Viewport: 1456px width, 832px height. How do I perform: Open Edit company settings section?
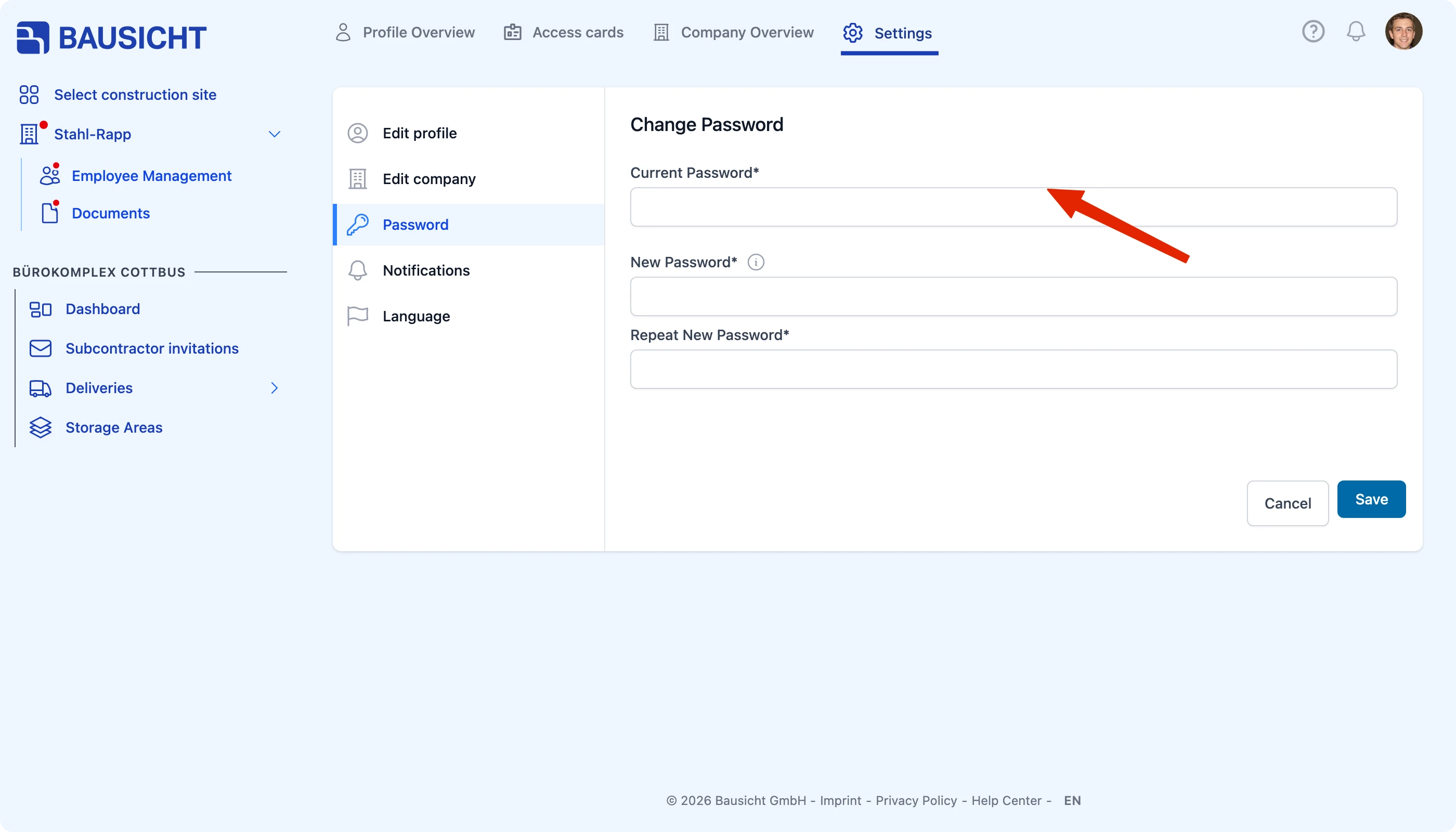click(x=469, y=179)
